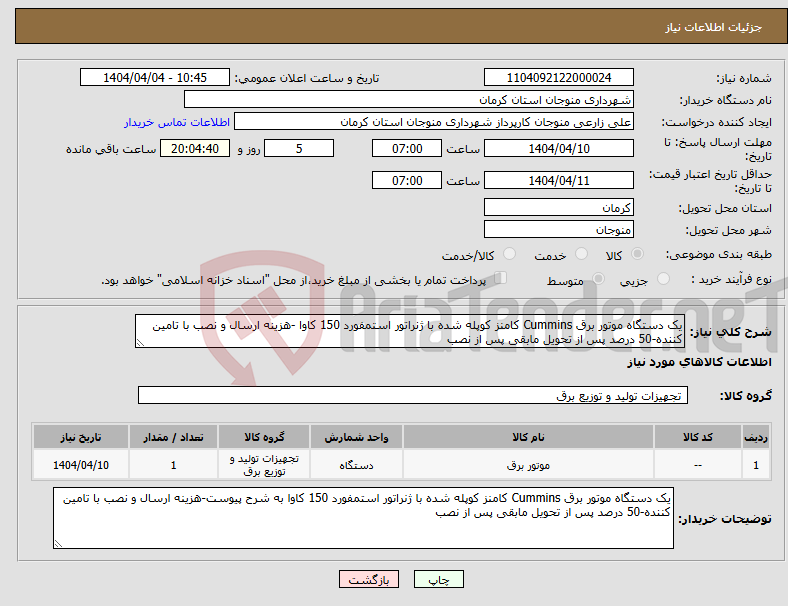Click the remaining days field showing 5

pos(299,148)
